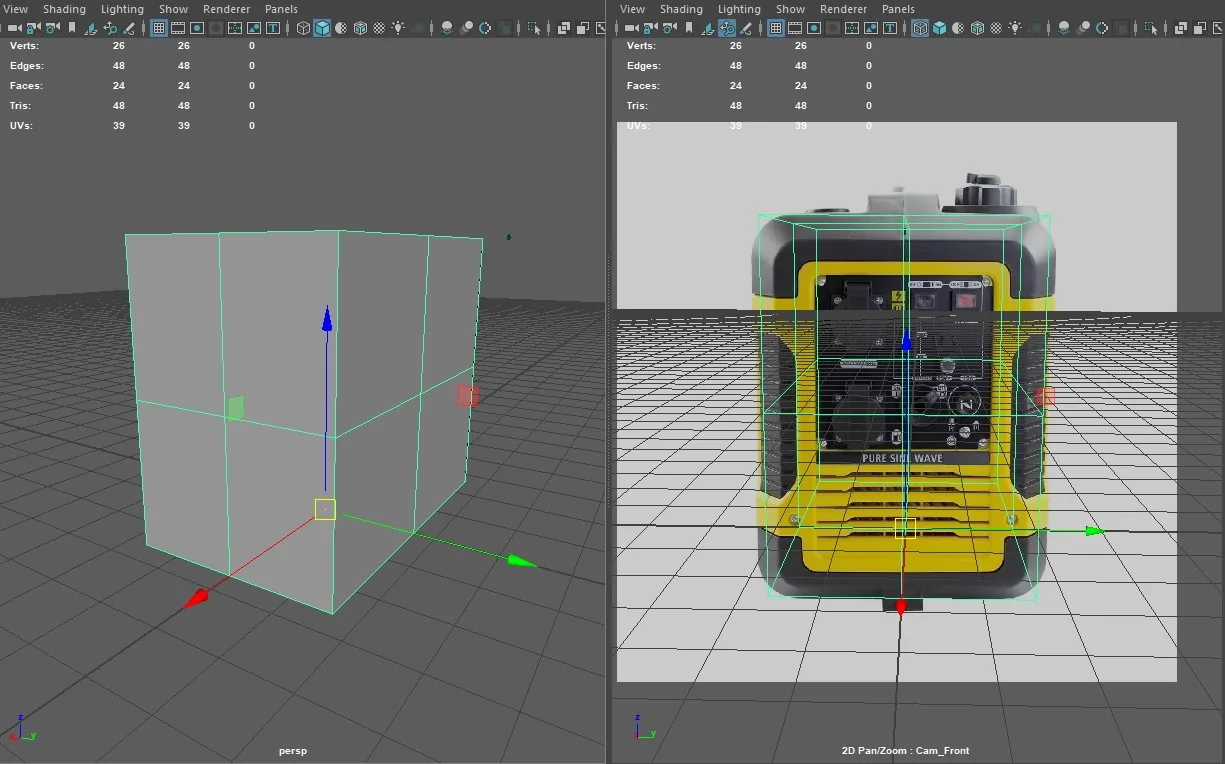Viewport: 1225px width, 764px height.
Task: Click Motion Blur icon in persp panel
Action: pos(467,29)
